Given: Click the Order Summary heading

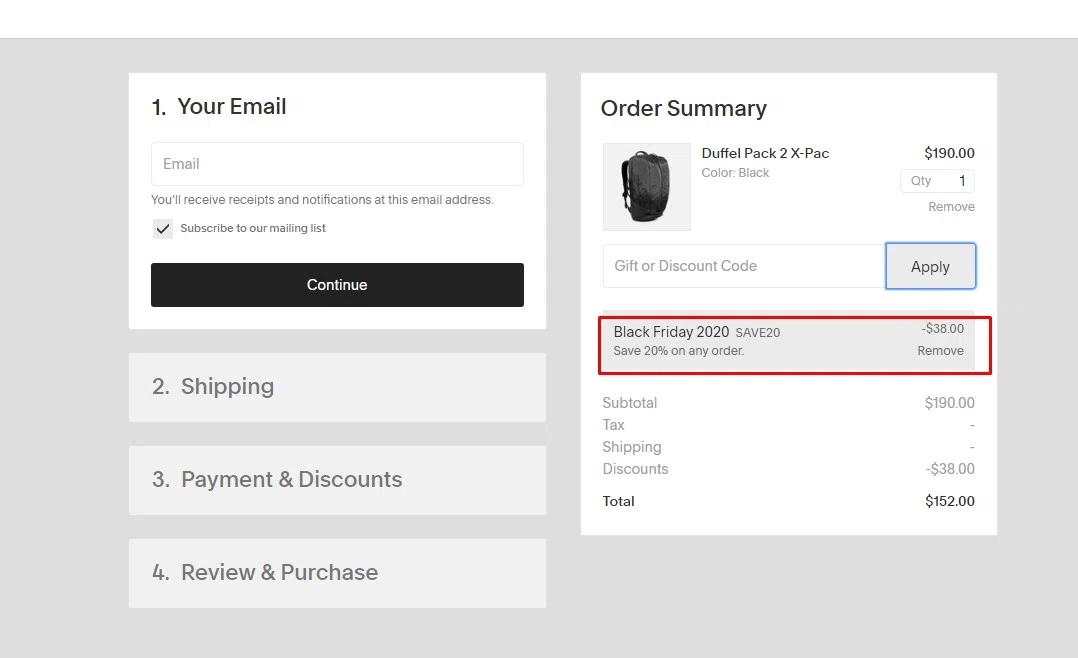Looking at the screenshot, I should tap(683, 109).
